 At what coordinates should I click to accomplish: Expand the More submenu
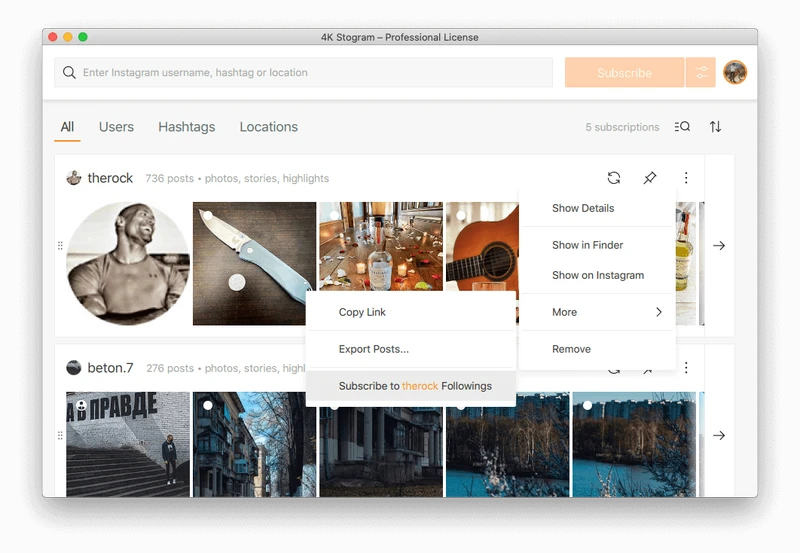[x=597, y=312]
